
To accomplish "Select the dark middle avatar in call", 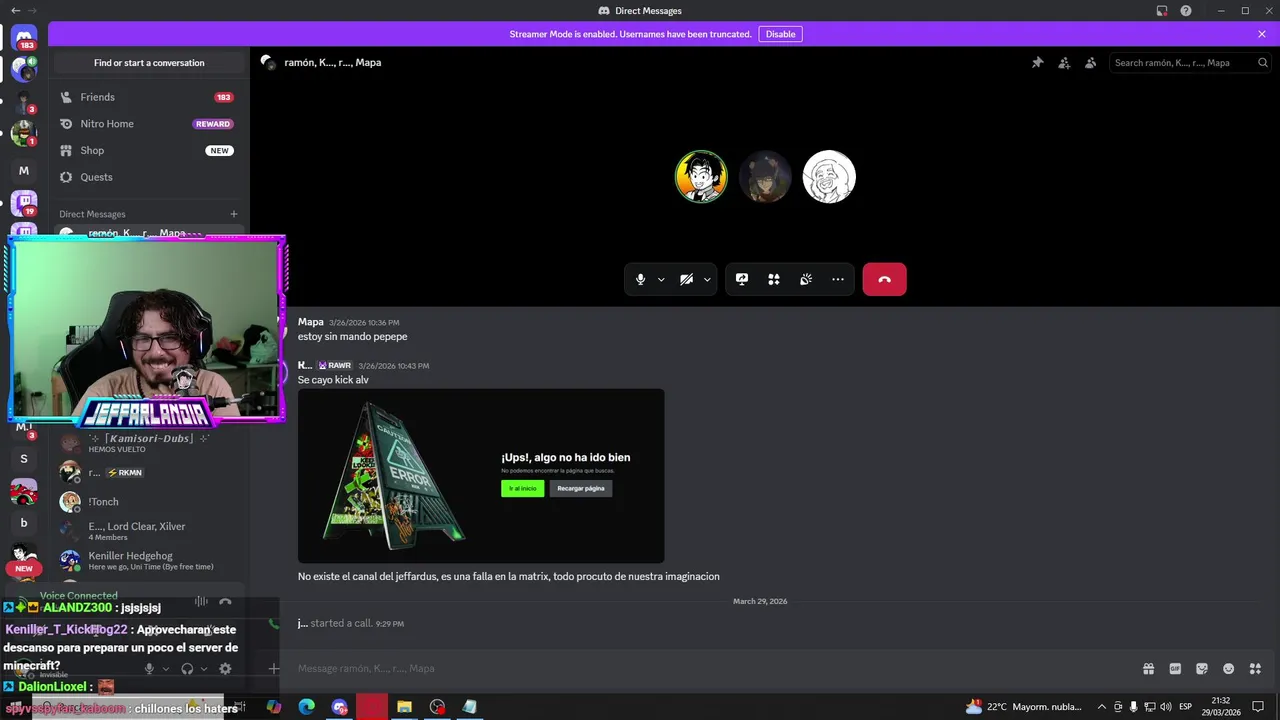I will pos(765,177).
